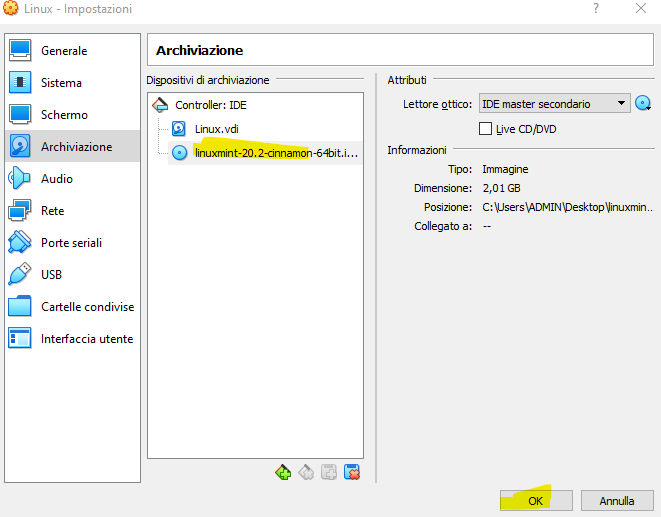Confirm settings with OK

(536, 501)
